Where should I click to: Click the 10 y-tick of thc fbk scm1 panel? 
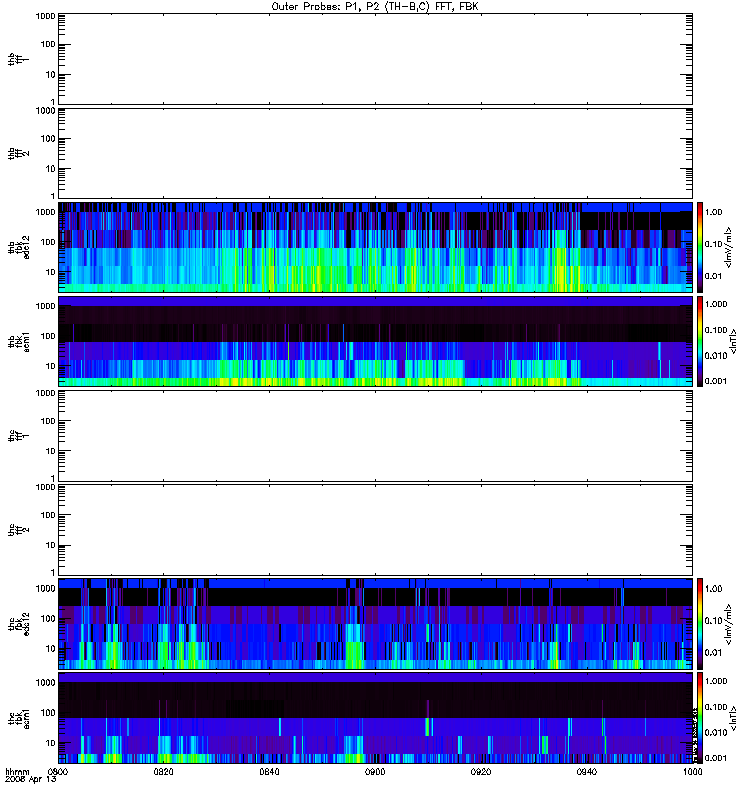point(50,743)
